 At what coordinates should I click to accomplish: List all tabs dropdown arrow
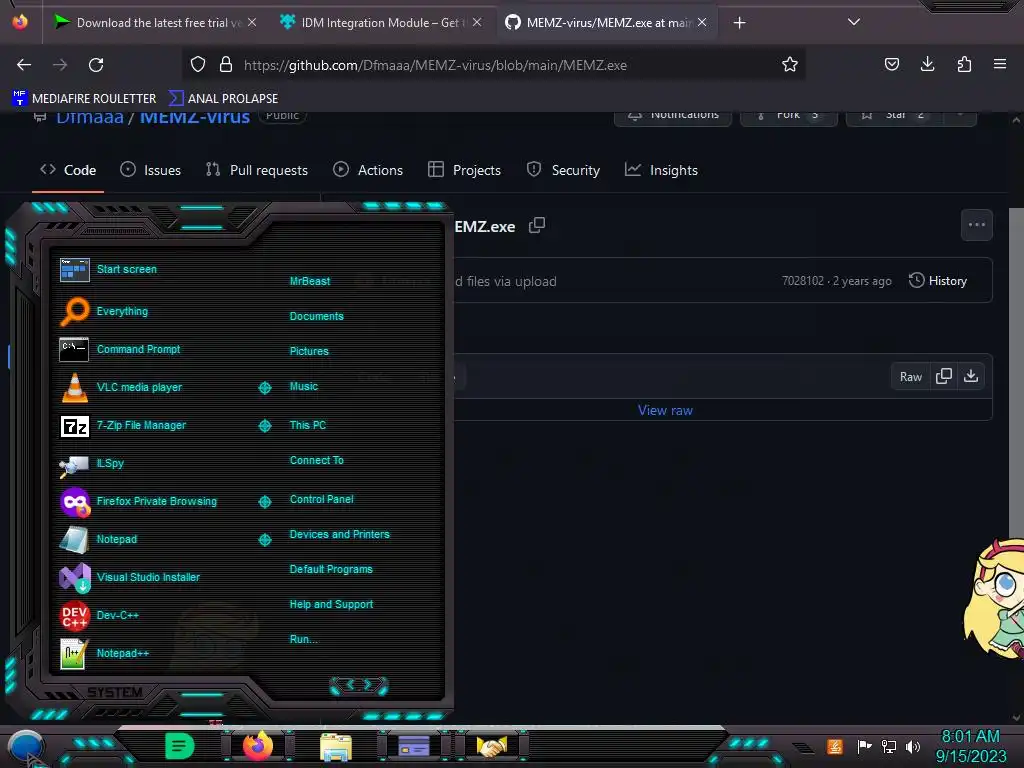coord(854,22)
